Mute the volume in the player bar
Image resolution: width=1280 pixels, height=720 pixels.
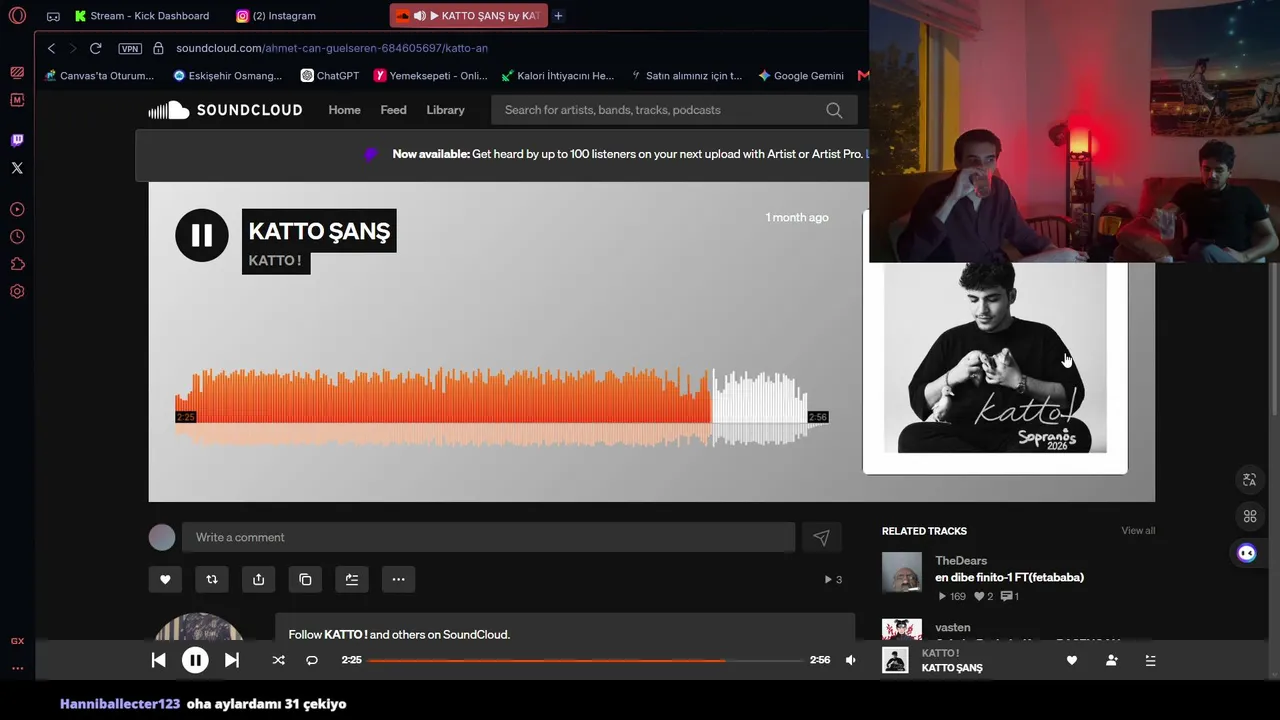tap(851, 660)
